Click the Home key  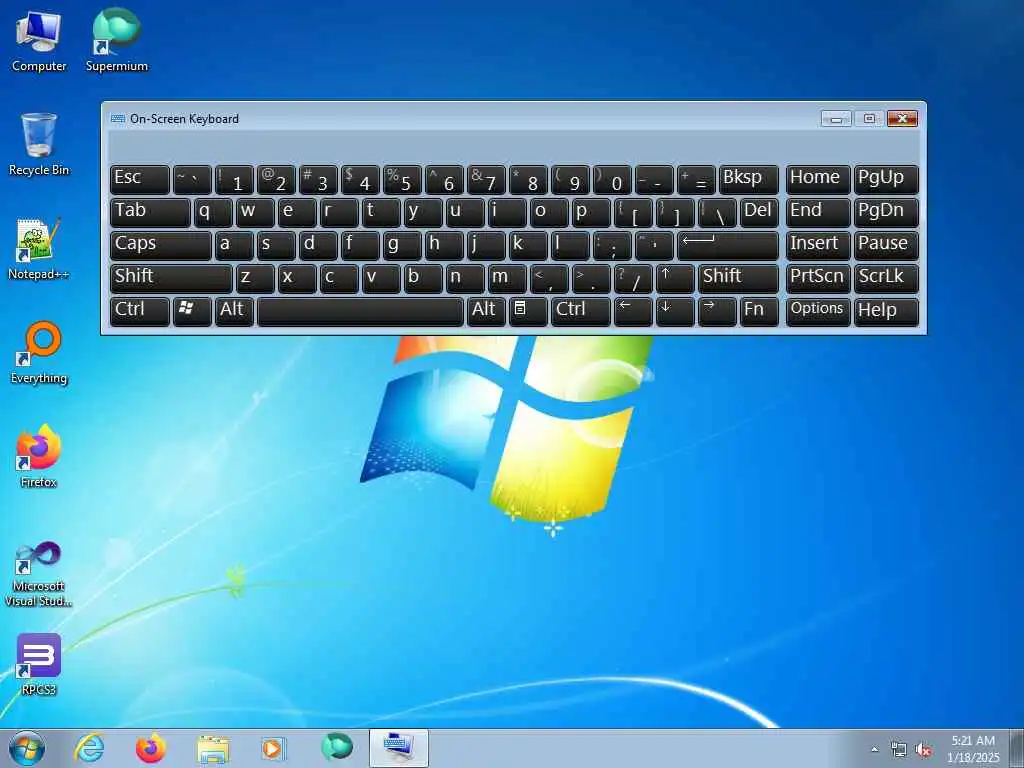(818, 180)
